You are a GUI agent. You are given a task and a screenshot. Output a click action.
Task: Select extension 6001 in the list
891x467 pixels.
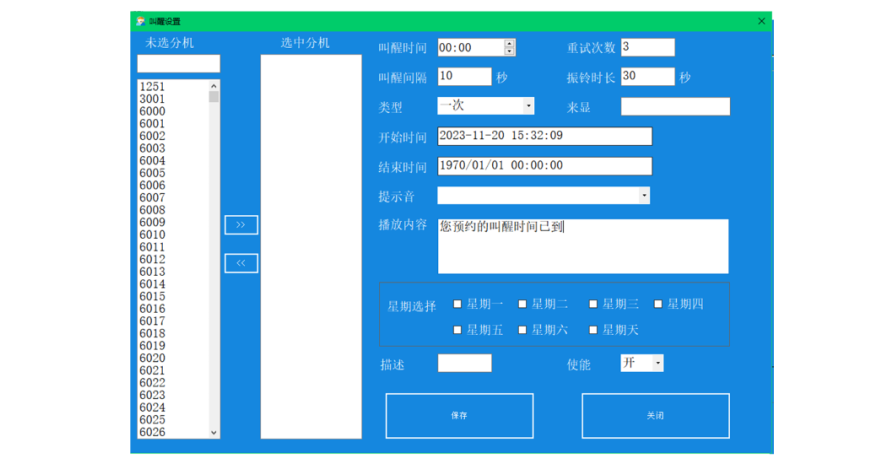(x=153, y=124)
